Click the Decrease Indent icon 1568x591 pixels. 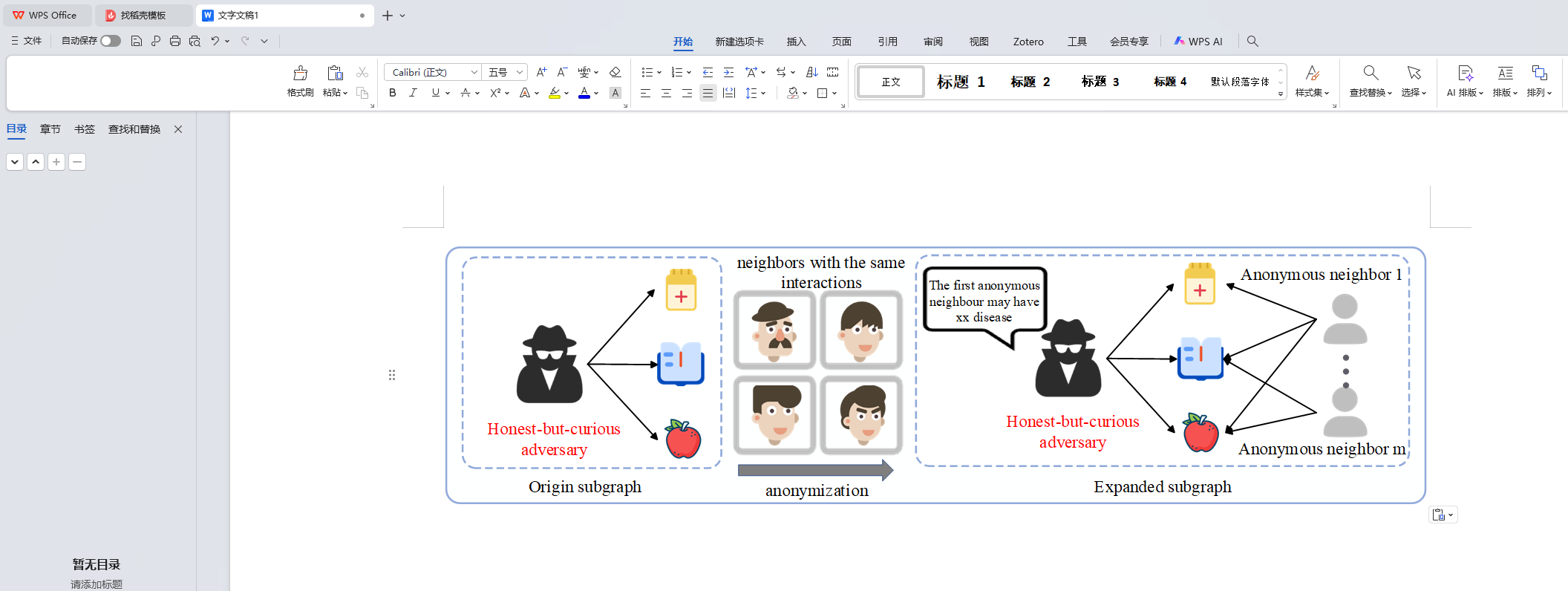pyautogui.click(x=708, y=72)
